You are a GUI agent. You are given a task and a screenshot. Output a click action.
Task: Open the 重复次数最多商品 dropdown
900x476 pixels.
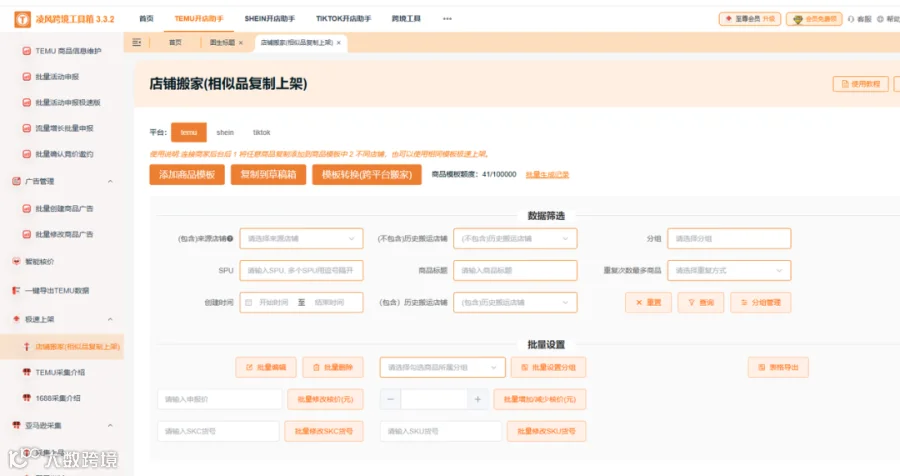point(729,270)
